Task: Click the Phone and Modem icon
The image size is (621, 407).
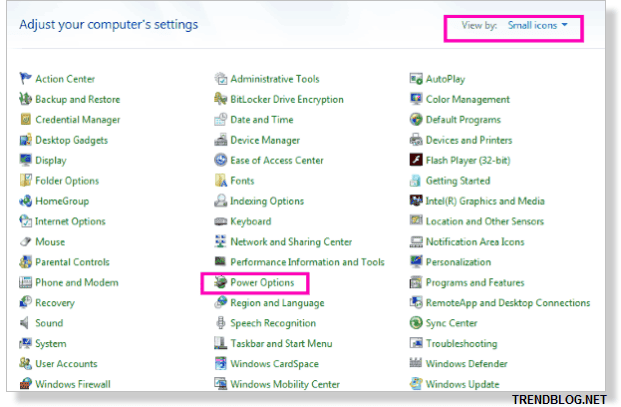Action: 25,282
